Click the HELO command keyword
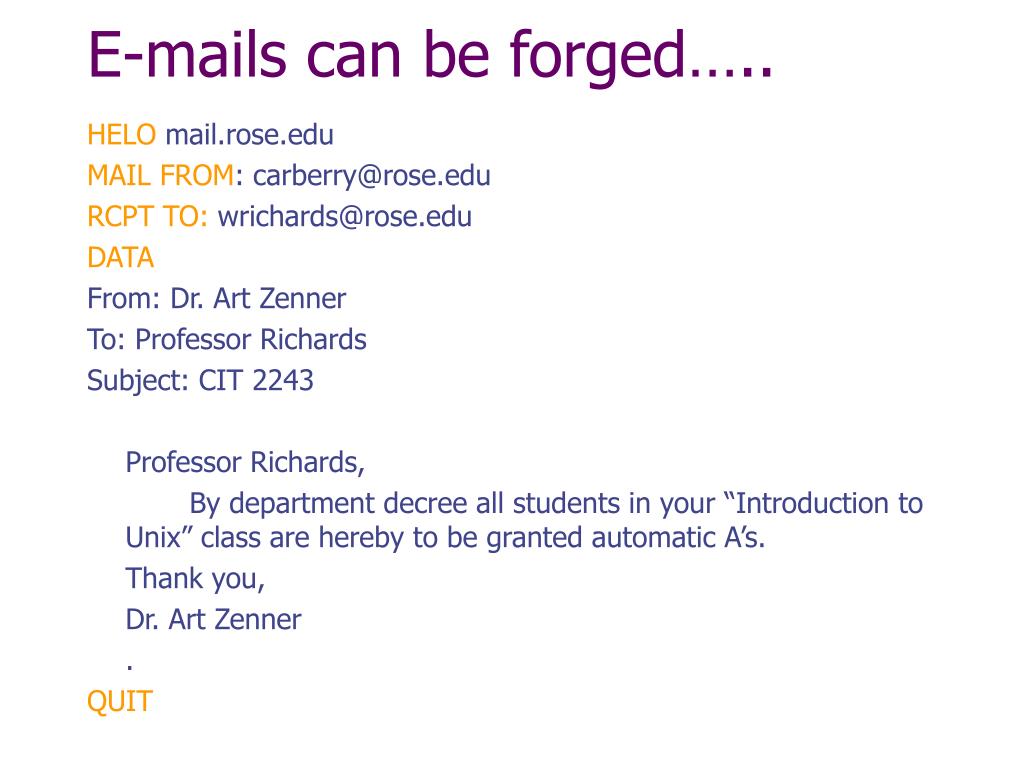The height and width of the screenshot is (768, 1024). click(x=121, y=135)
